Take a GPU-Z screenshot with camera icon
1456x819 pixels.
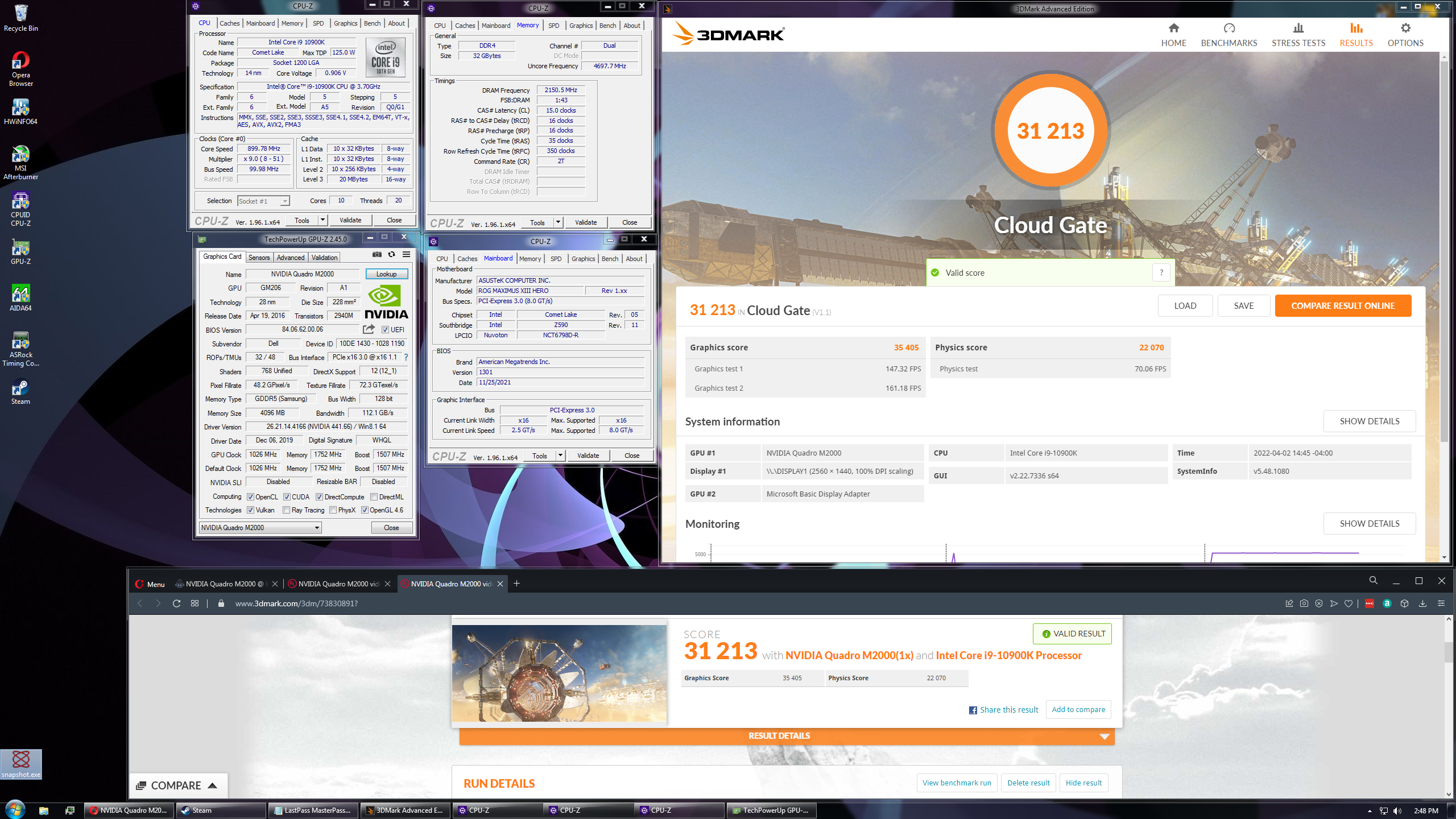coord(377,254)
